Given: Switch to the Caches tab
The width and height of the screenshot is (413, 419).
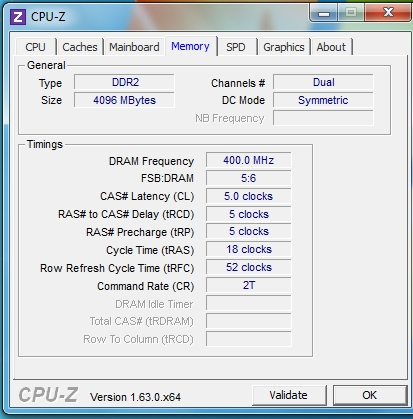Looking at the screenshot, I should (80, 47).
